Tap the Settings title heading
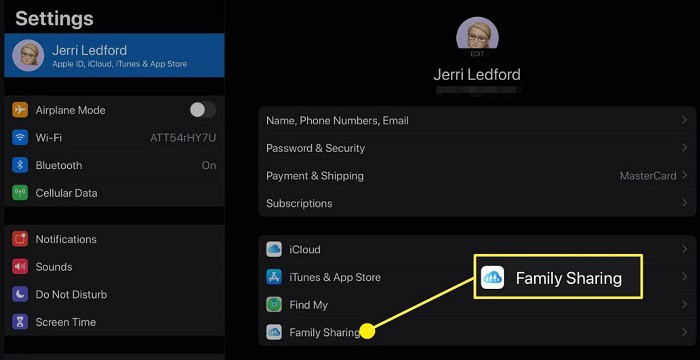 [54, 19]
